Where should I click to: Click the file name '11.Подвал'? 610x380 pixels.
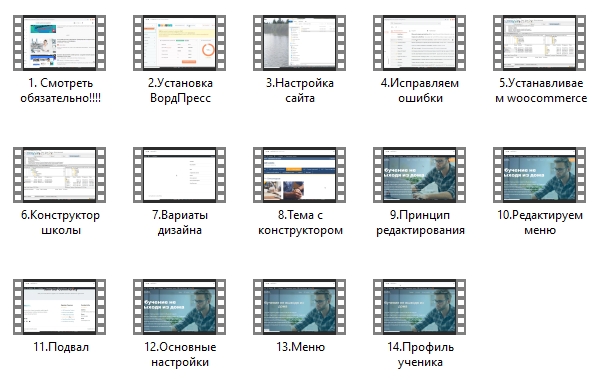point(61,347)
